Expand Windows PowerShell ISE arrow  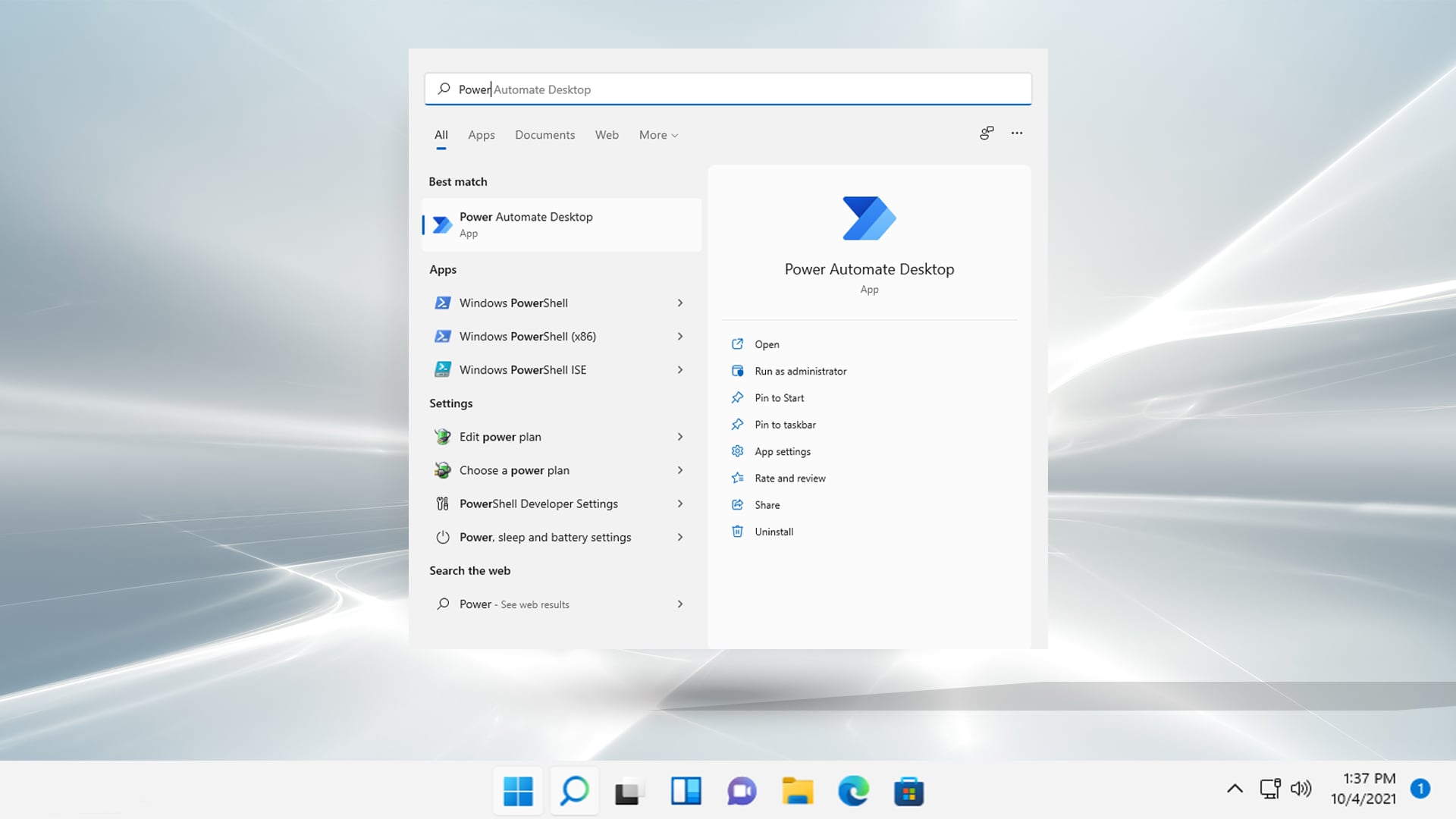(680, 369)
